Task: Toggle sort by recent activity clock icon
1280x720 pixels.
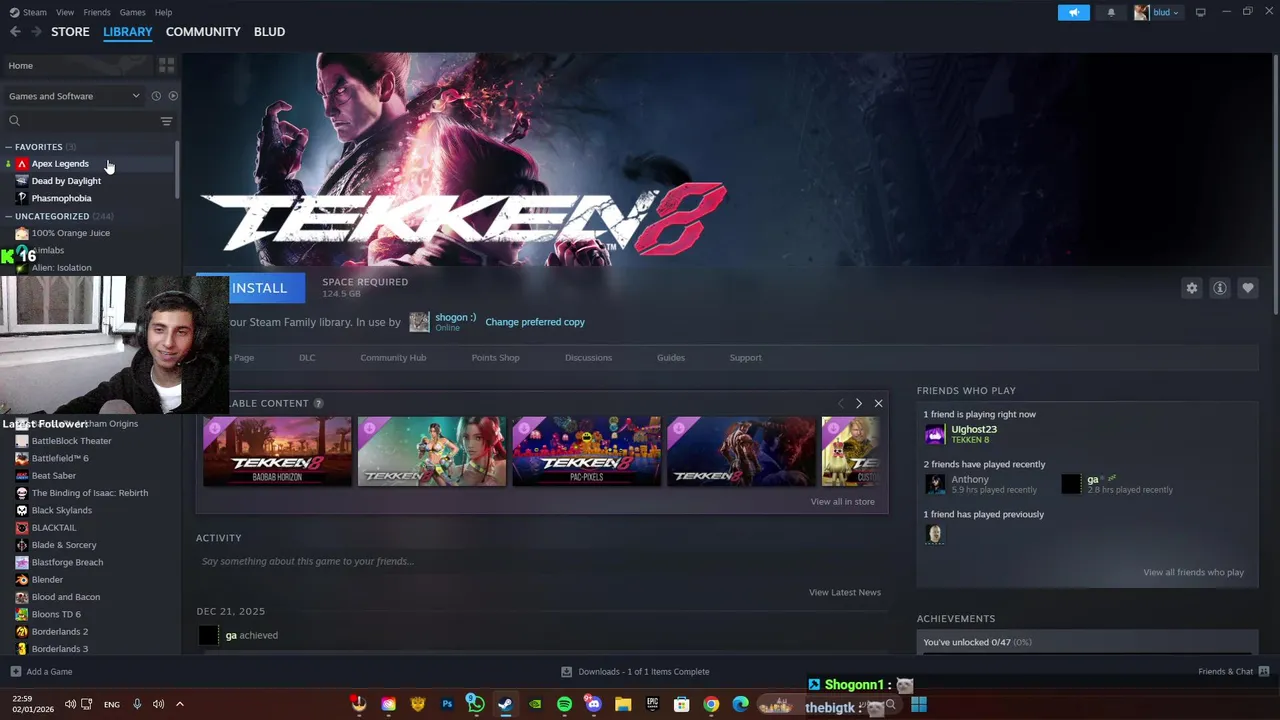Action: 156,96
